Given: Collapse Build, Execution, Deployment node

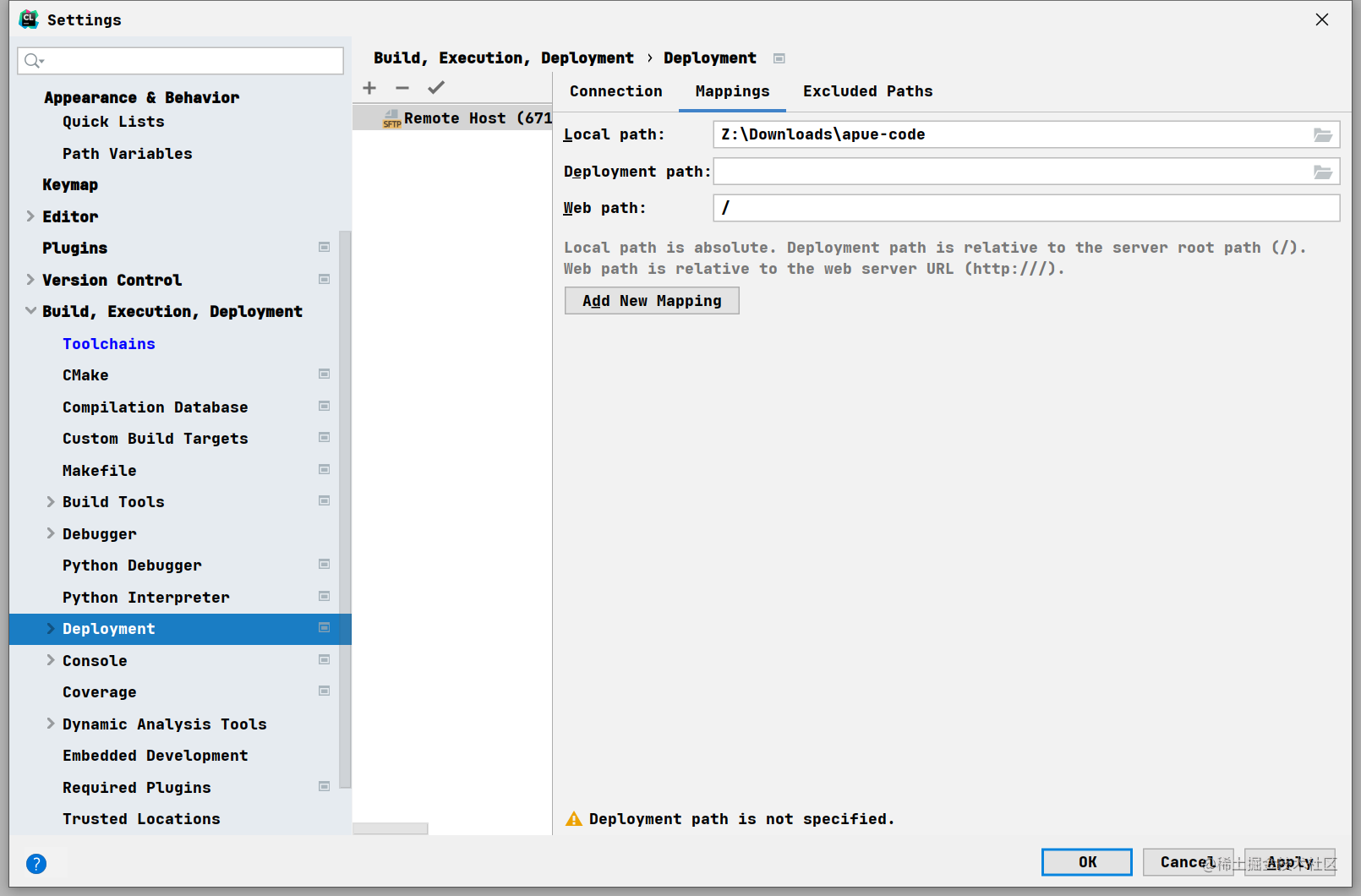Looking at the screenshot, I should tap(30, 311).
